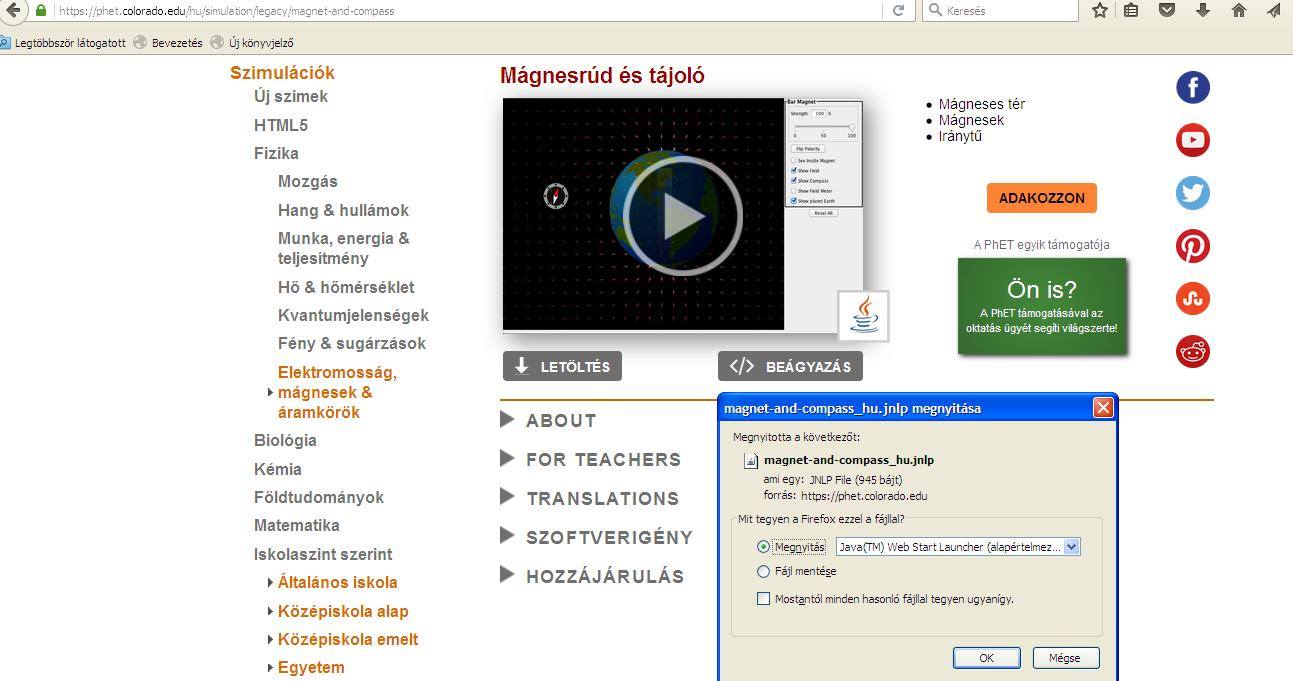Click the Facebook share icon
Screen dimensions: 1293x681
pos(1192,87)
